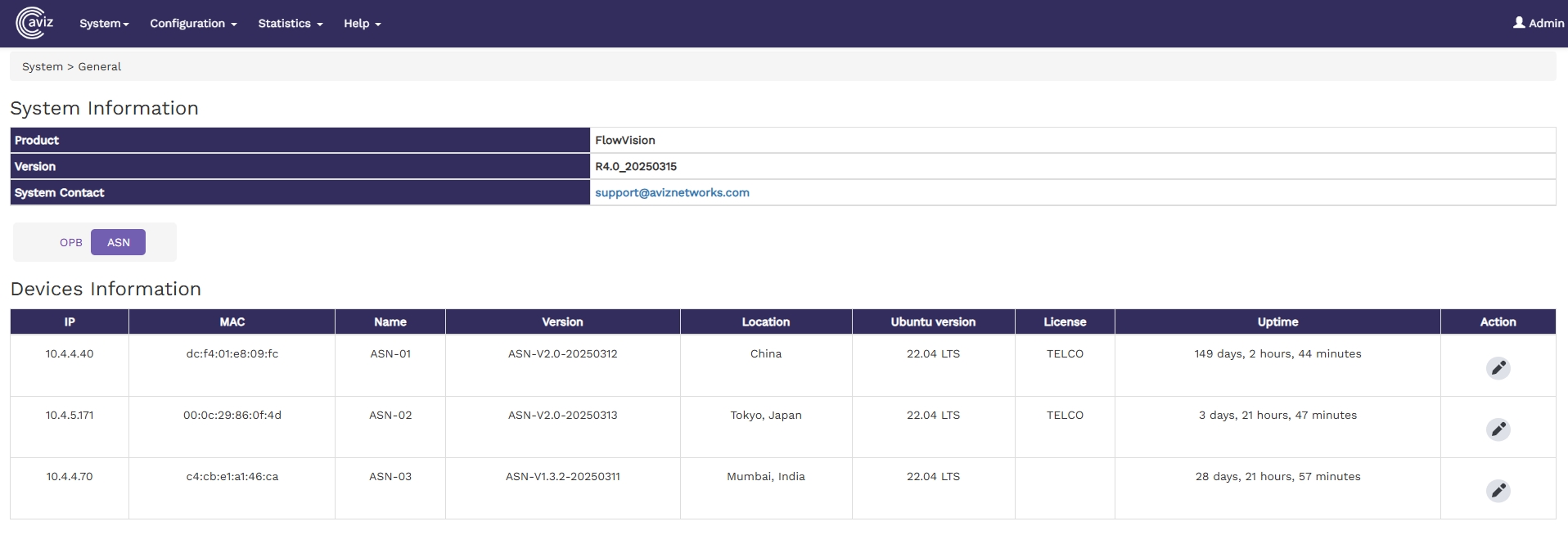The height and width of the screenshot is (544, 1568).
Task: Click the ASN-02 name cell
Action: [390, 416]
